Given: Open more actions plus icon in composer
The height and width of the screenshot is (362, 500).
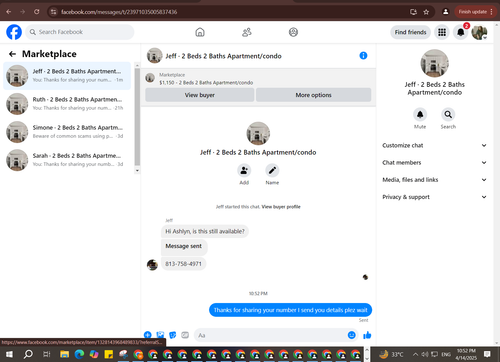Looking at the screenshot, I should (148, 335).
